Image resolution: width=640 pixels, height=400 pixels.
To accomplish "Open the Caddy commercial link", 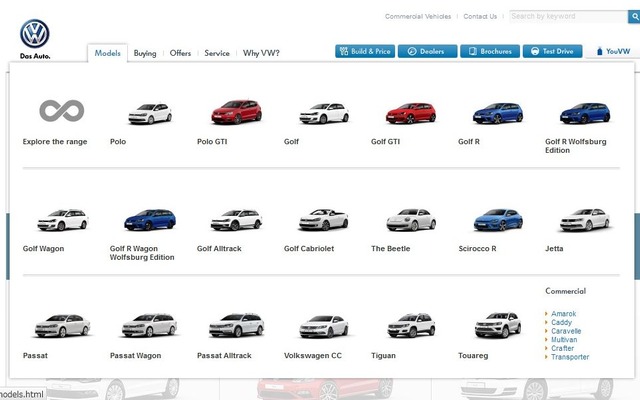I will coord(561,322).
